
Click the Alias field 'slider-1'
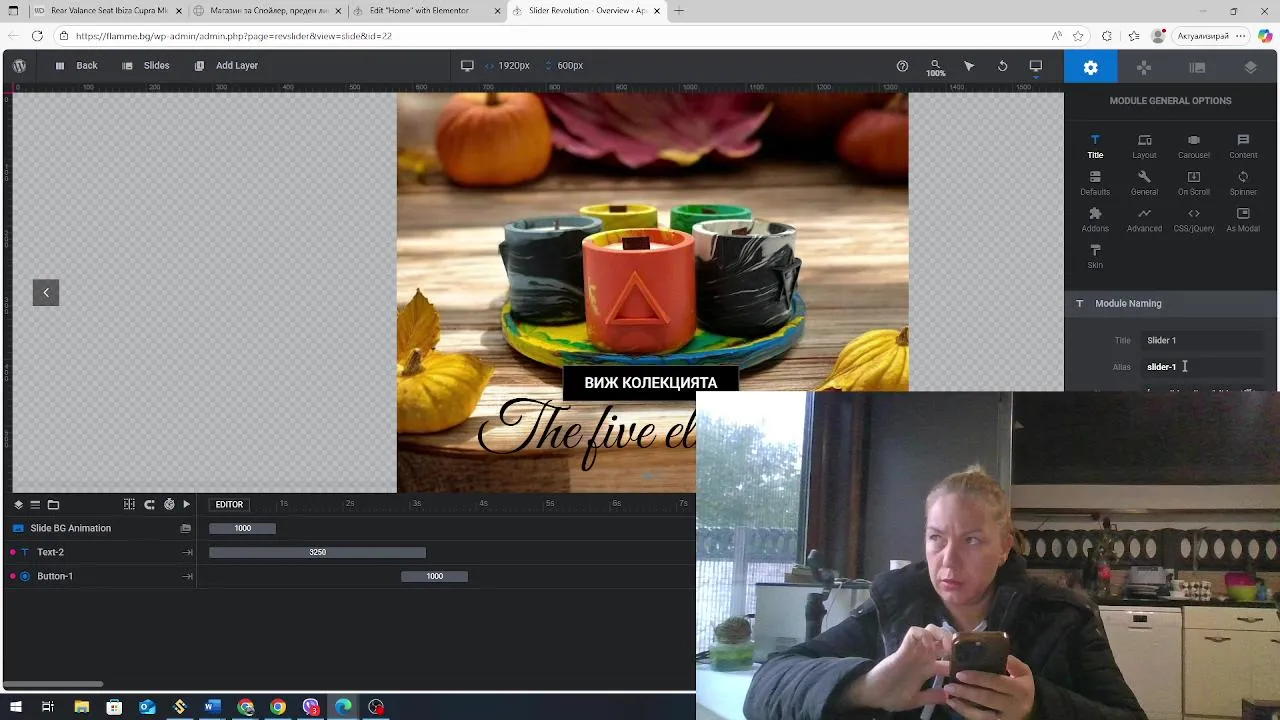[1203, 367]
